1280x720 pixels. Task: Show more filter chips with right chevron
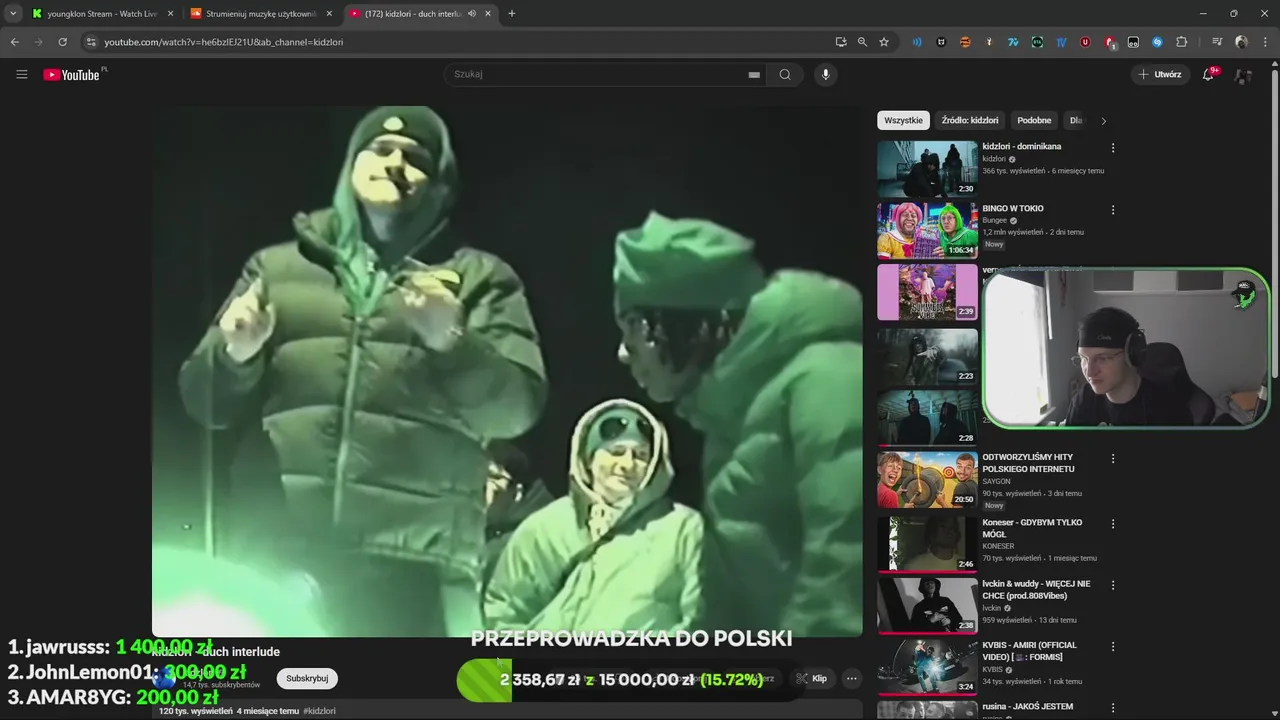point(1103,121)
